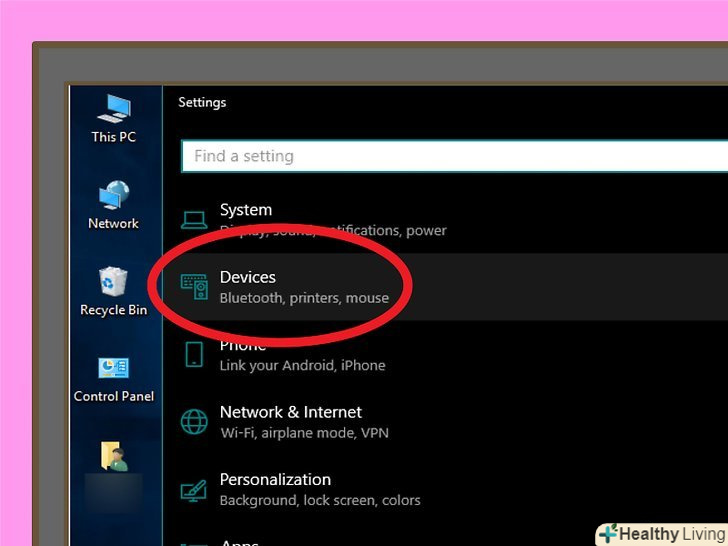Click 'Wi-Fi, airplane mode, VPN' subtitle

[304, 433]
